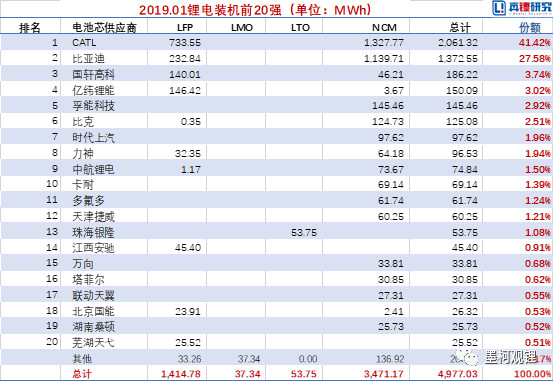This screenshot has width=554, height=382.
Task: Select the 国轩高科 supplier cell
Action: (93, 75)
